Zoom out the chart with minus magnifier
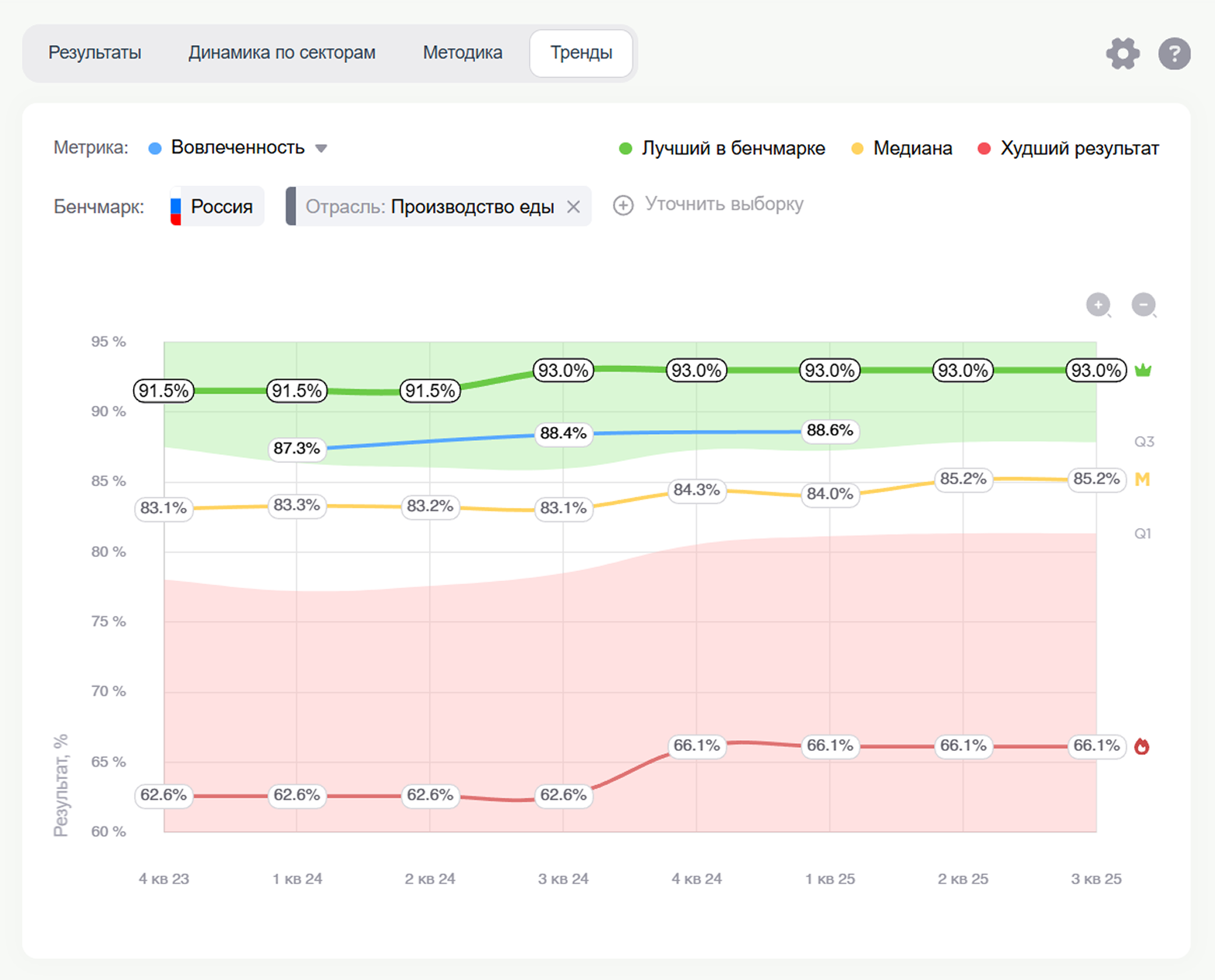1215x980 pixels. pos(1144,305)
